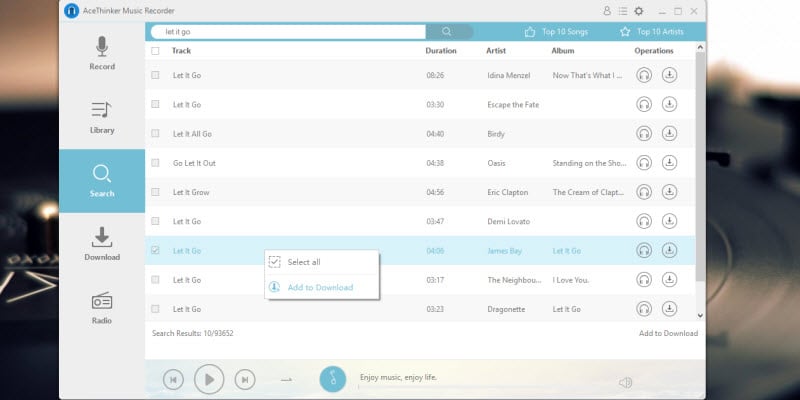Check the Let It All Go checkbox

[x=155, y=134]
